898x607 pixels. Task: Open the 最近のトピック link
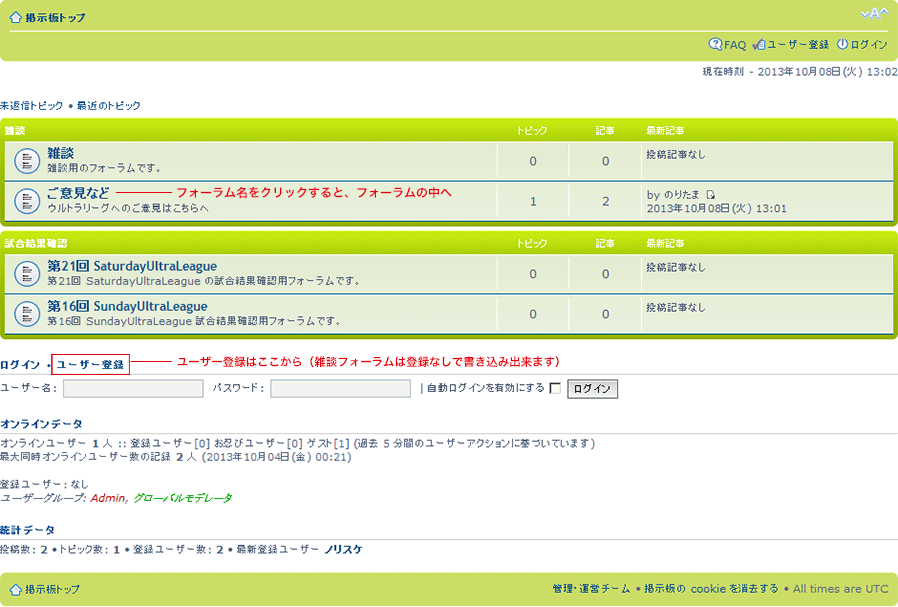[x=109, y=105]
